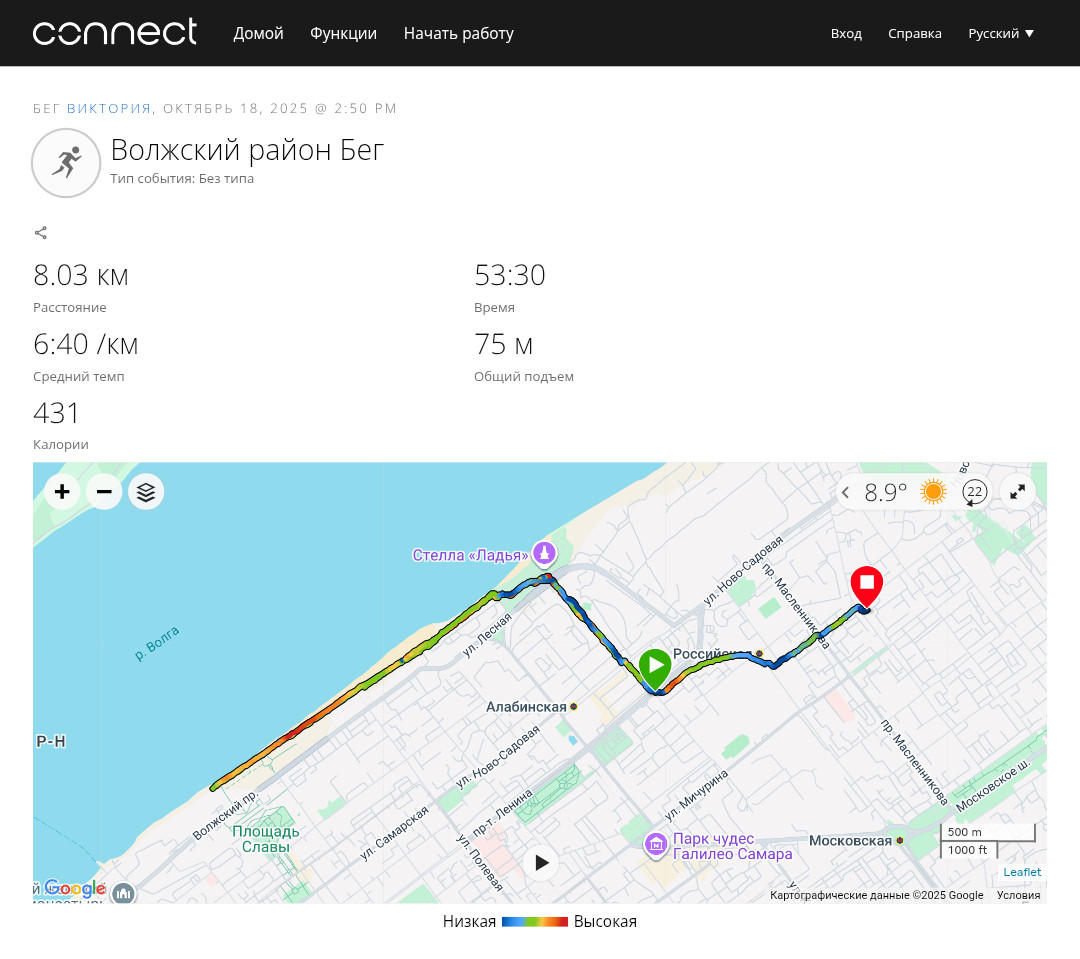Screen dimensions: 1080x959
Task: Click the share activity icon
Action: click(41, 233)
